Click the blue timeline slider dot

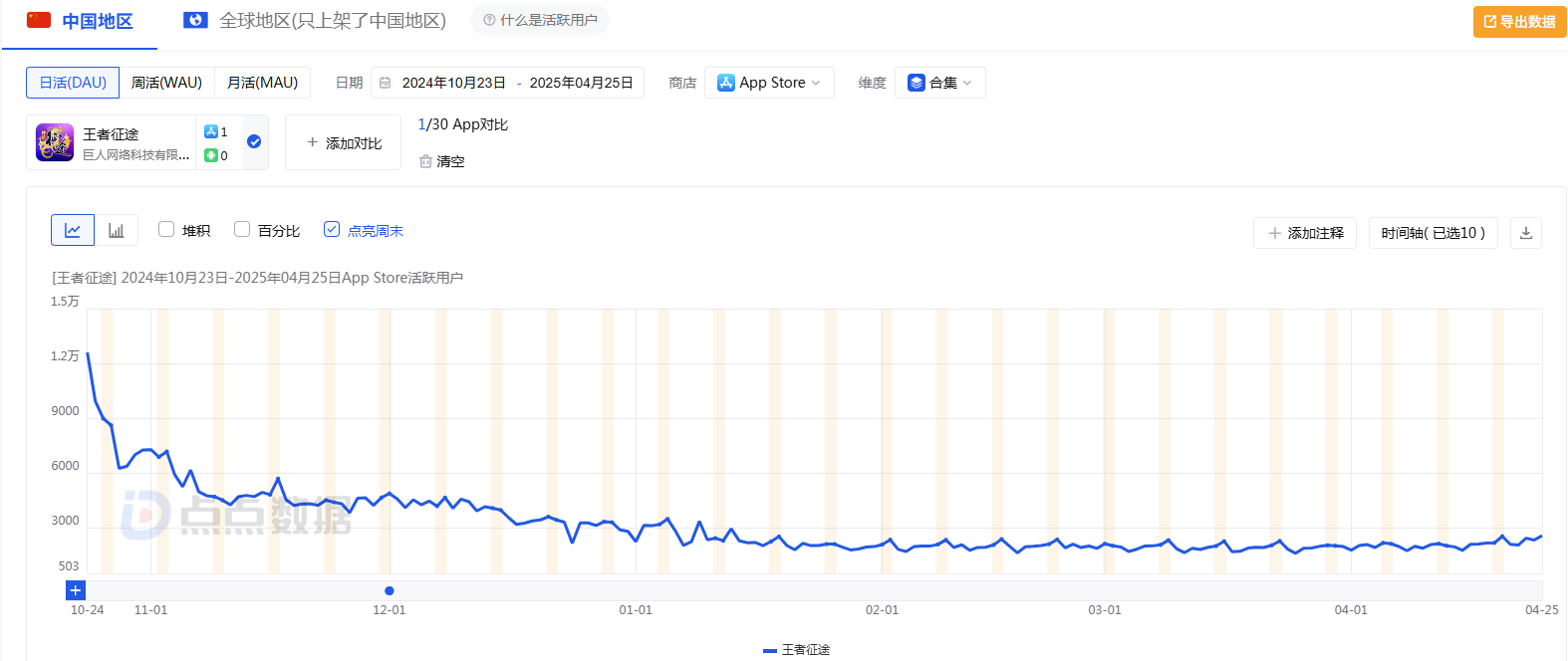click(390, 590)
